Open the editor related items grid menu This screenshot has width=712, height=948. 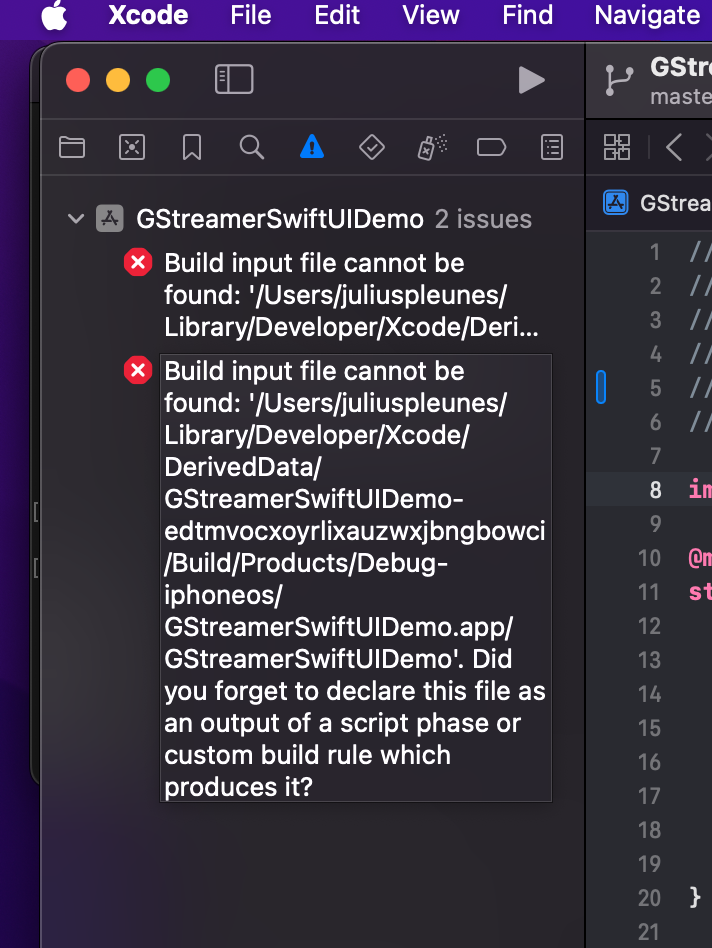pyautogui.click(x=617, y=147)
